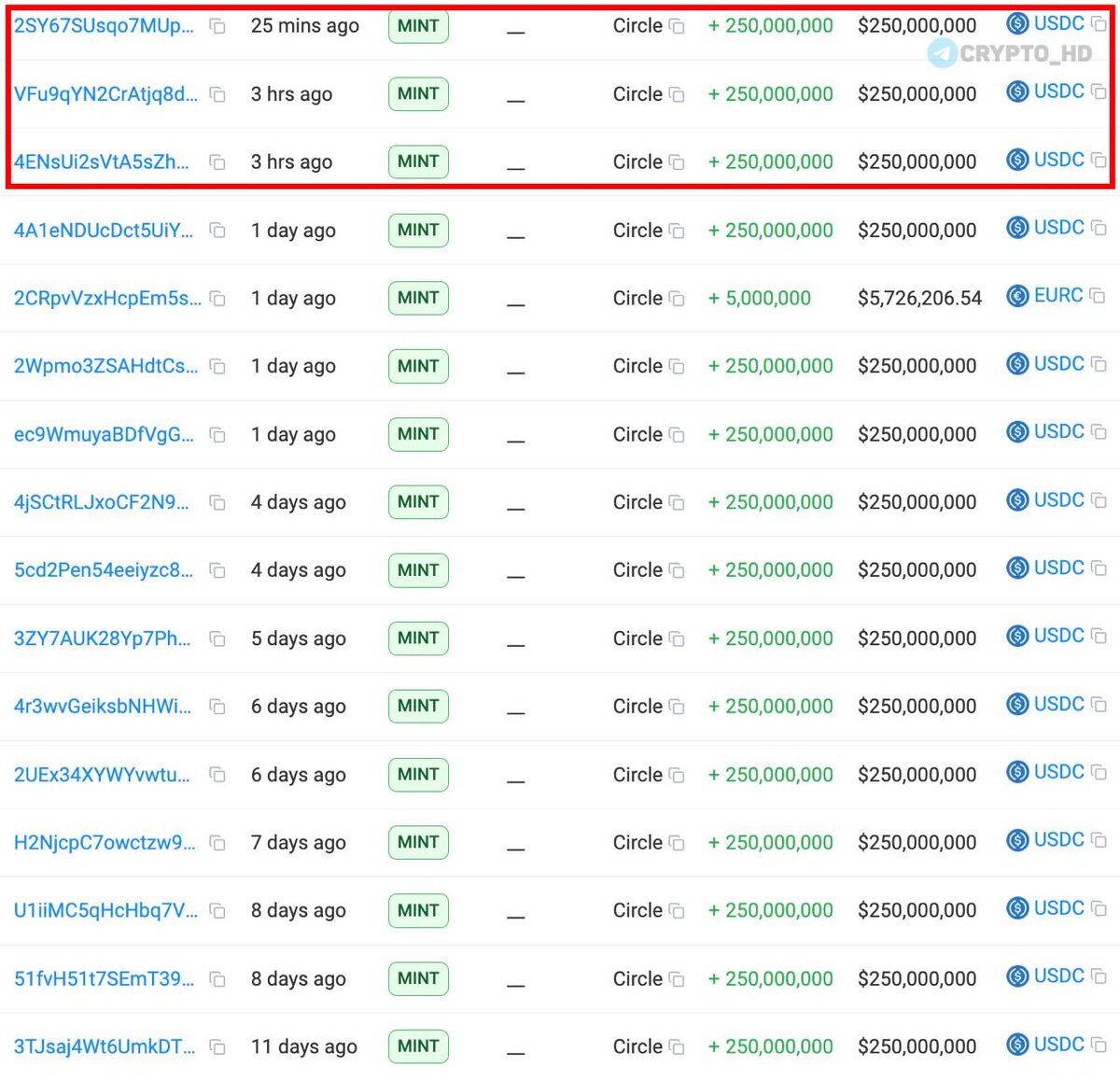The height and width of the screenshot is (1081, 1120).
Task: Select $250,000,000 value in the 4r3wvGeiksbNHWi row
Action: pos(917,707)
